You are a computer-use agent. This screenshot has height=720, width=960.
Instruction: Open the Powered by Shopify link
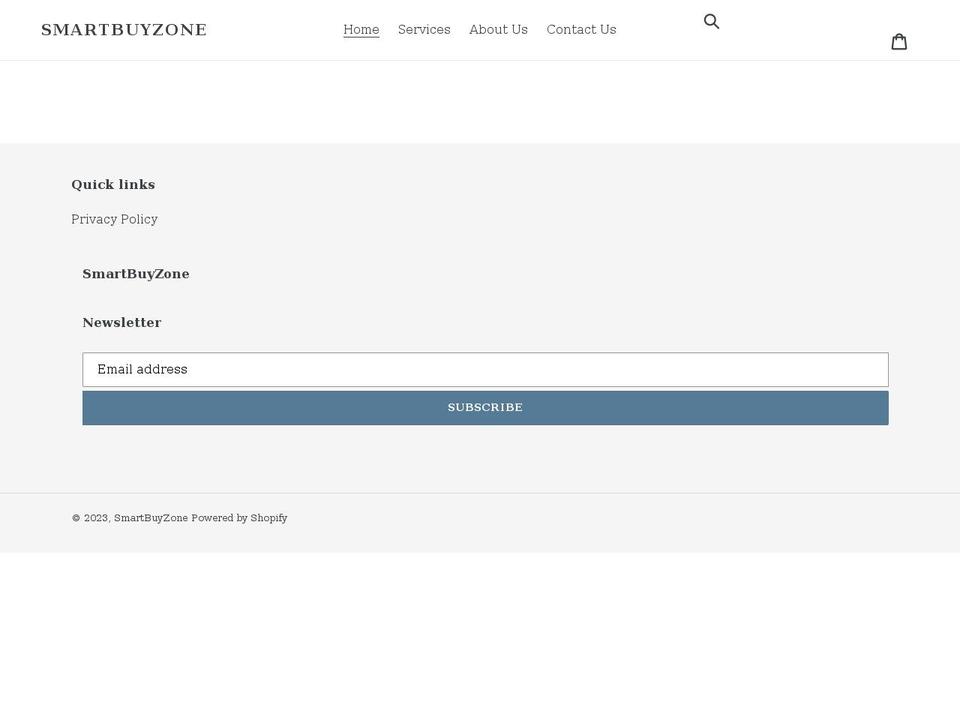[239, 518]
